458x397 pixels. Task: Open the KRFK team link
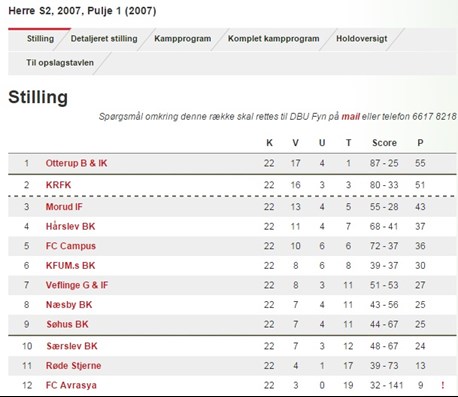click(58, 185)
